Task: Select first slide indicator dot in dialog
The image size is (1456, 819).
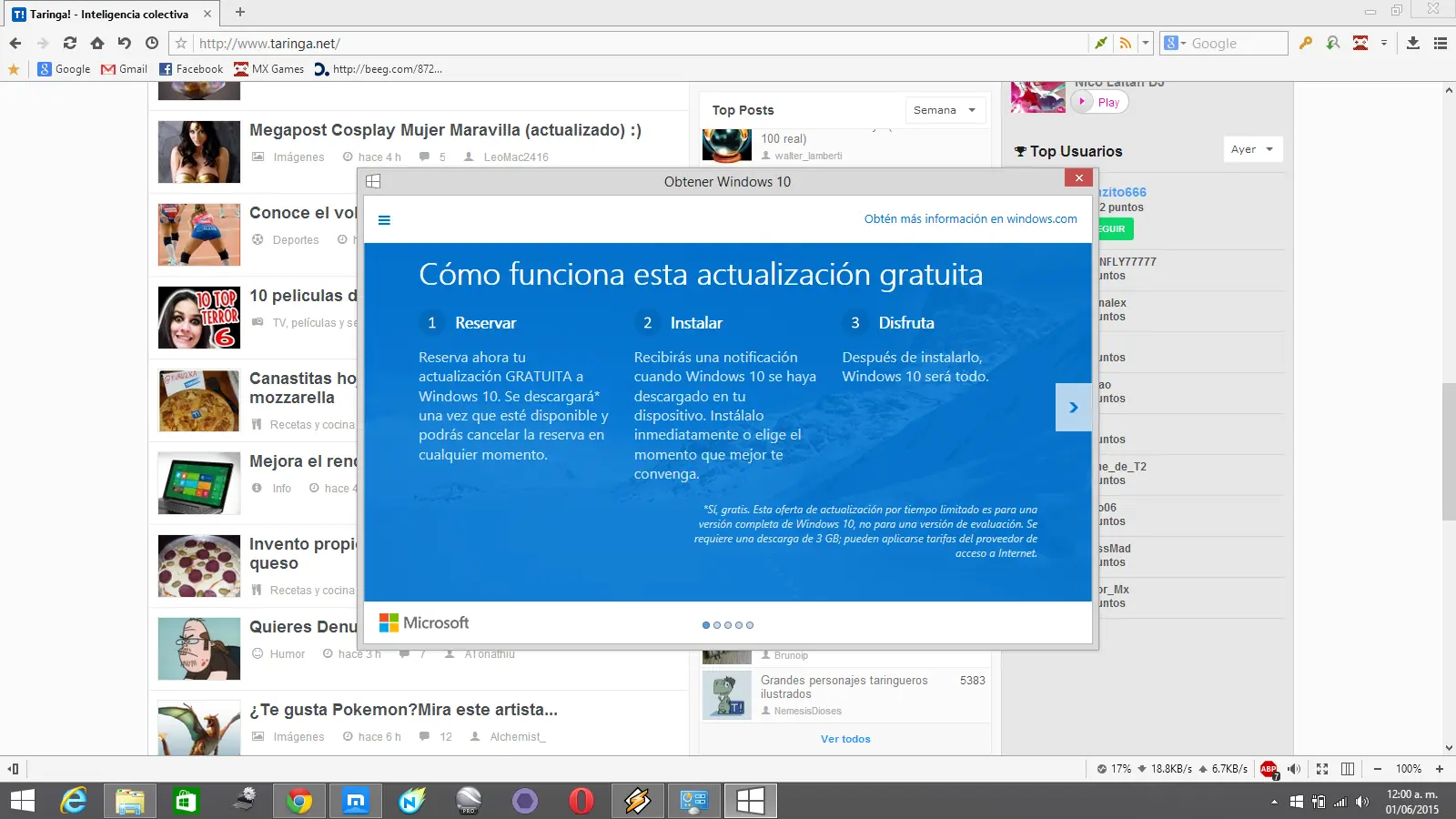Action: pyautogui.click(x=706, y=625)
